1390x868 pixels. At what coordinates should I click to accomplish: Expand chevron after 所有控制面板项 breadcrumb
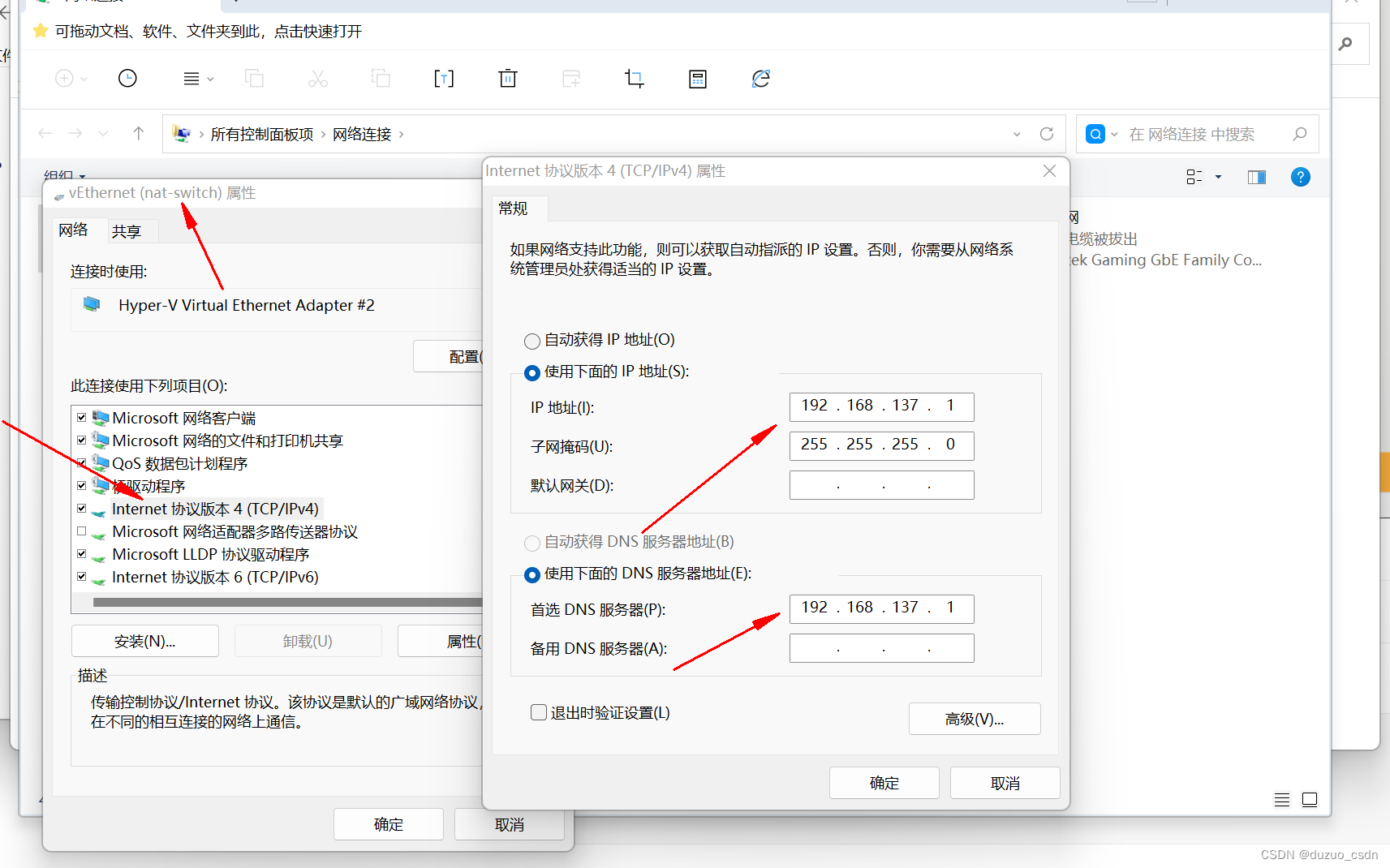coord(323,135)
